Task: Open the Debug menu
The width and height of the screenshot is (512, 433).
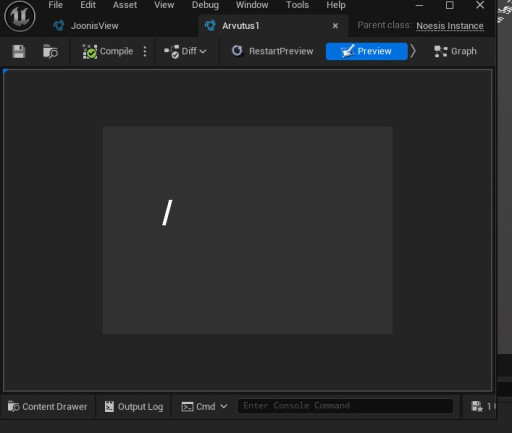Action: pyautogui.click(x=205, y=5)
